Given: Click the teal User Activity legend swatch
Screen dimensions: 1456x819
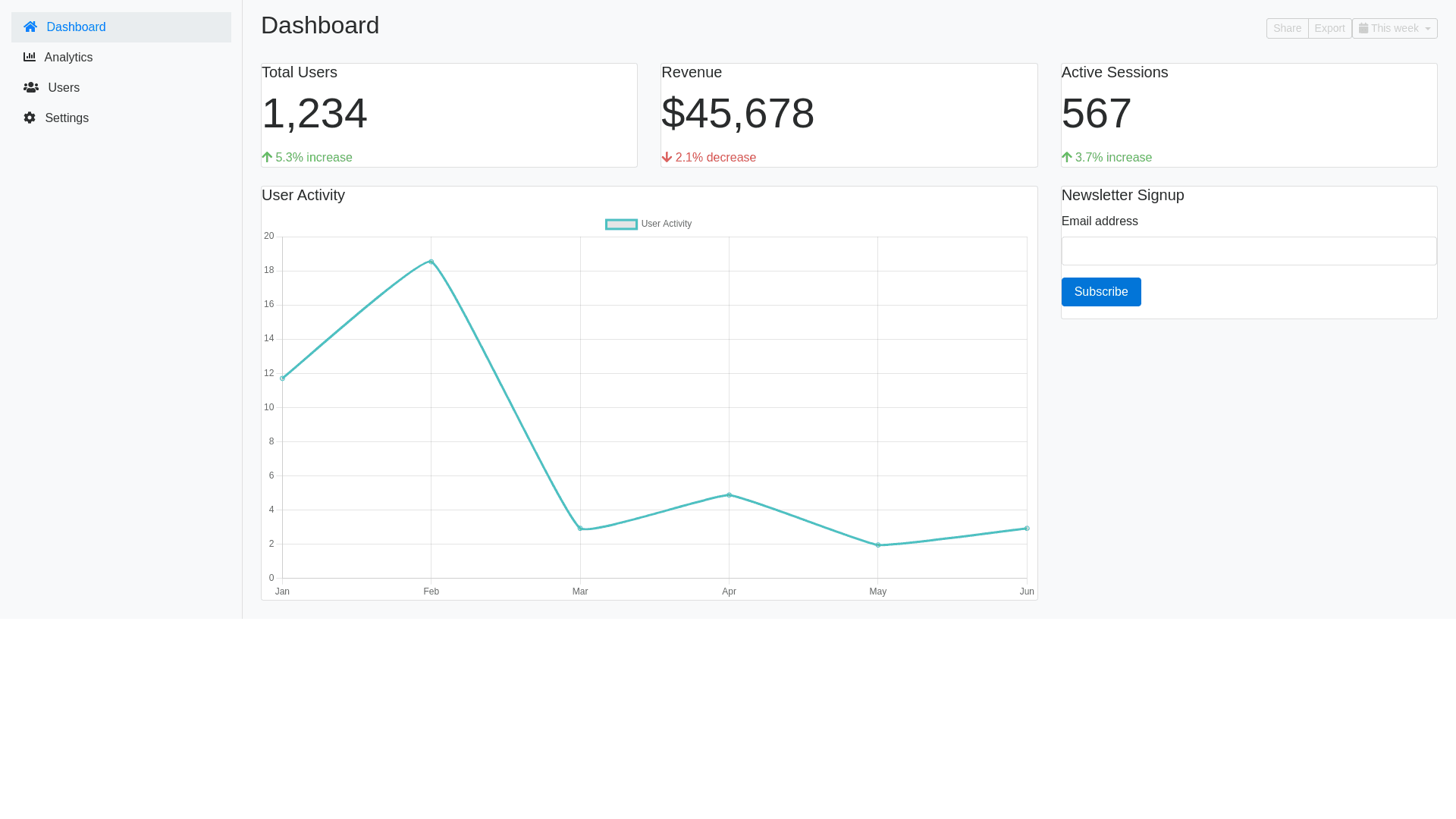Looking at the screenshot, I should tap(621, 224).
